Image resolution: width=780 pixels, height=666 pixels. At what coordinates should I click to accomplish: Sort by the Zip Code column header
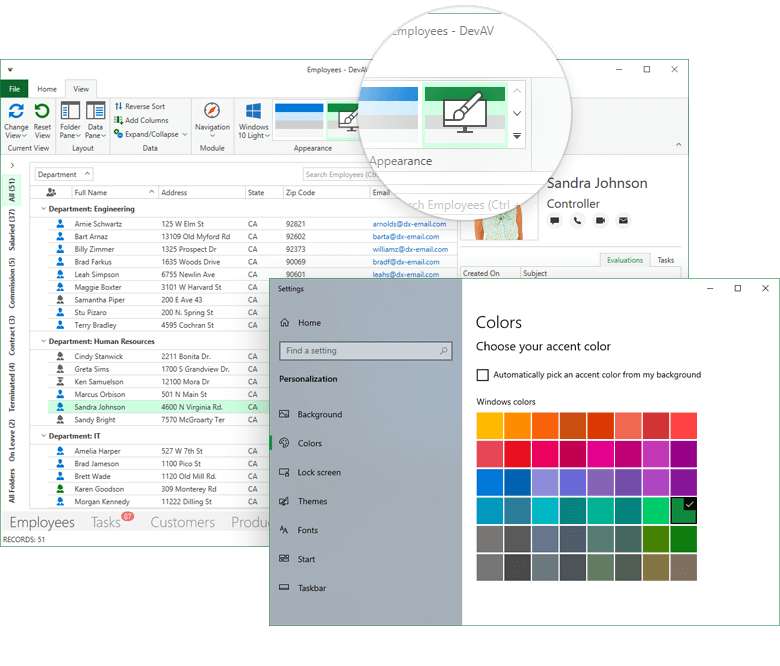point(326,192)
